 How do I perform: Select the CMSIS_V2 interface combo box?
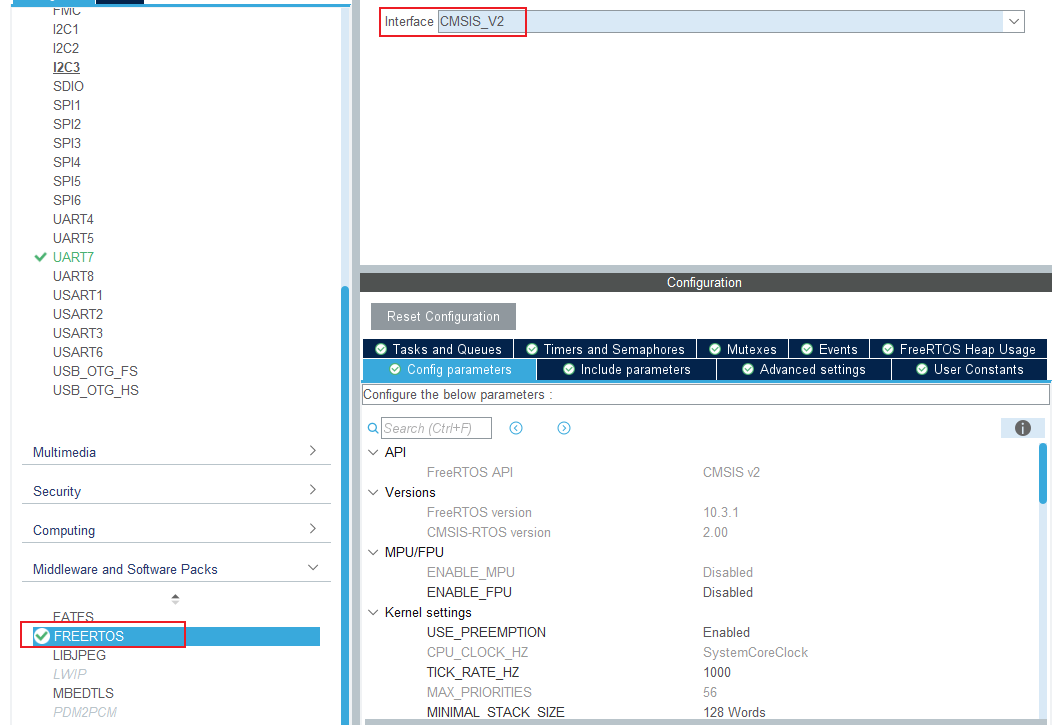731,21
